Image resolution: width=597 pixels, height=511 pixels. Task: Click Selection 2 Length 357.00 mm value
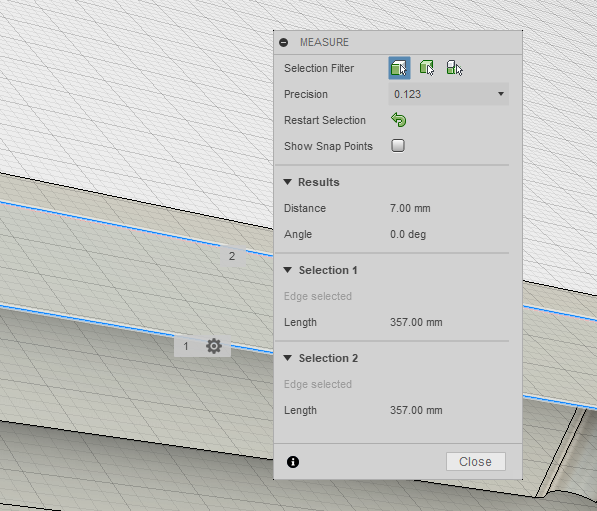tap(416, 410)
